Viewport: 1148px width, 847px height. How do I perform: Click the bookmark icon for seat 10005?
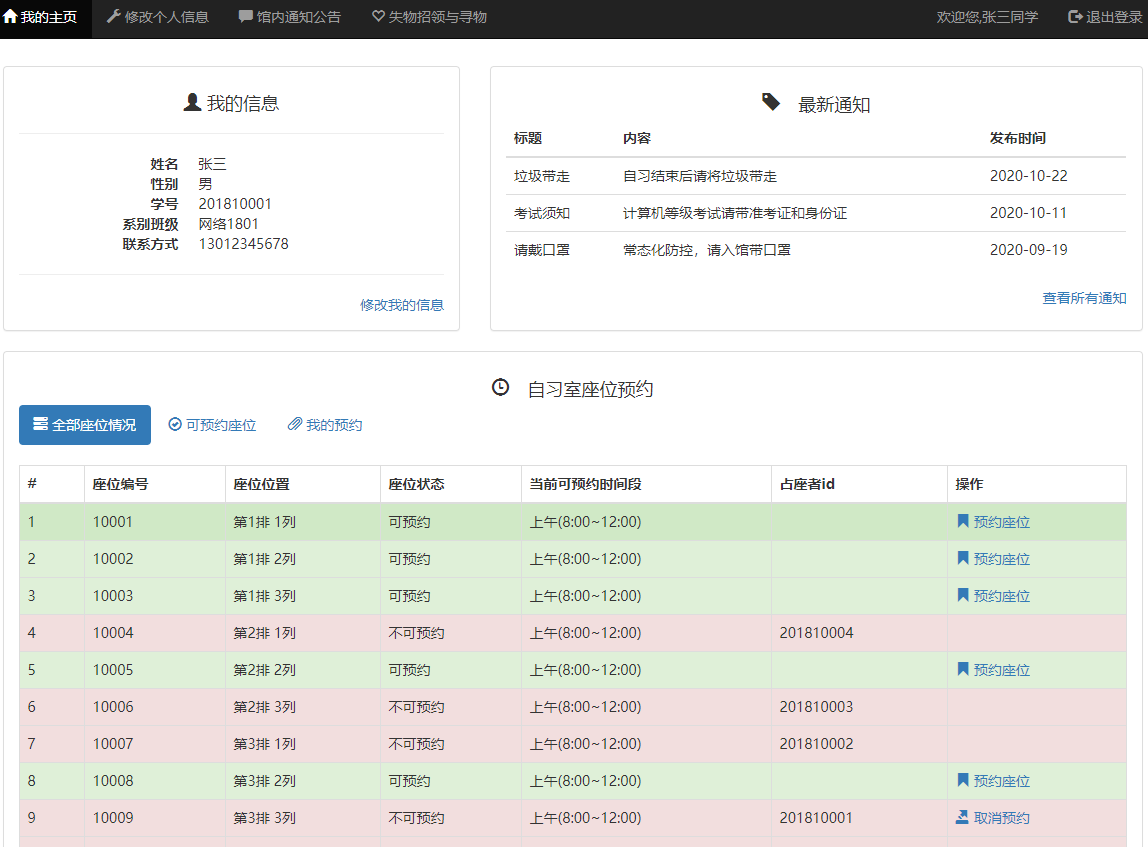coord(963,669)
